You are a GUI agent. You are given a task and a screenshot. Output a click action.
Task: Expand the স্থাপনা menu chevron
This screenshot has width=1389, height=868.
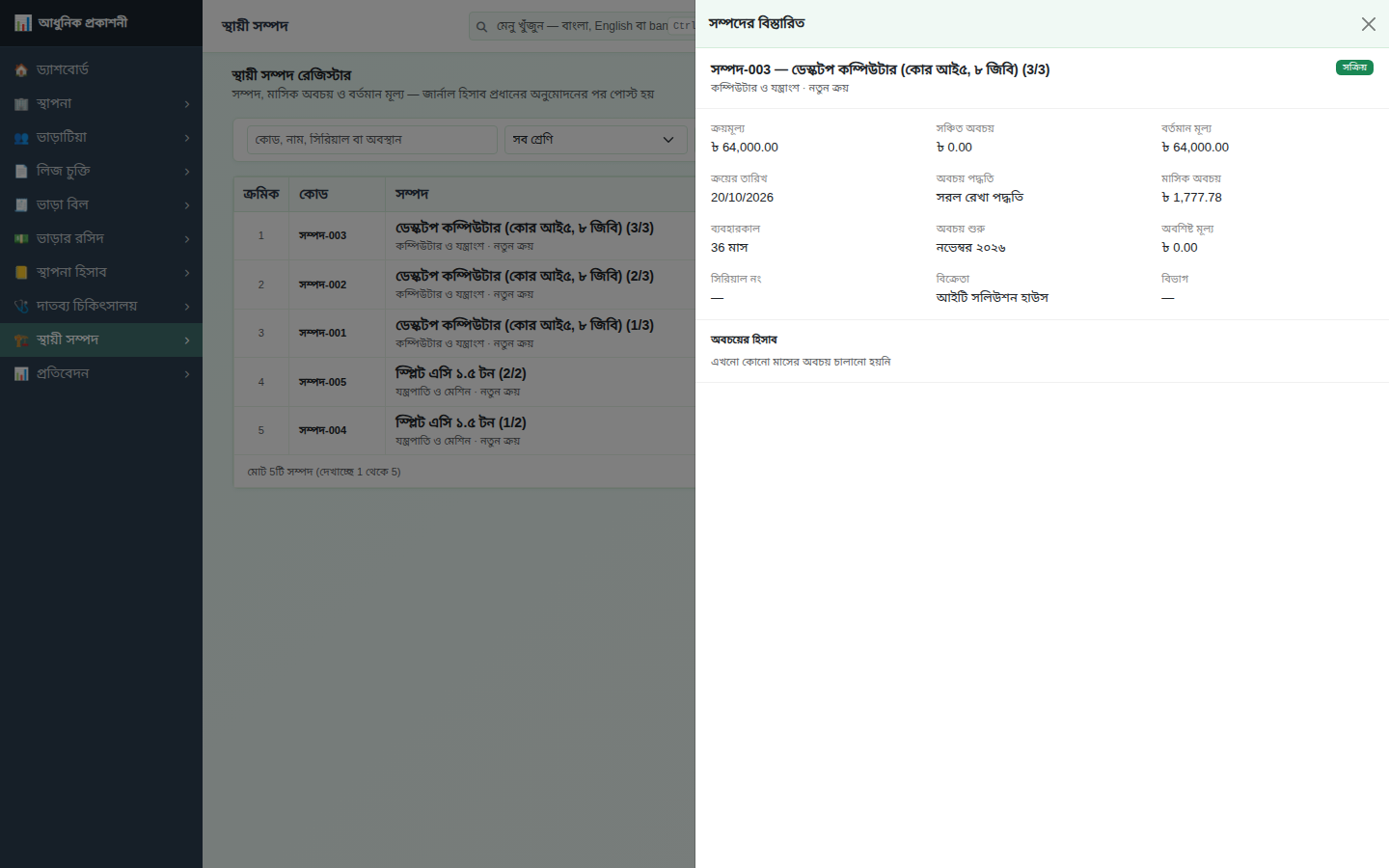tap(187, 104)
